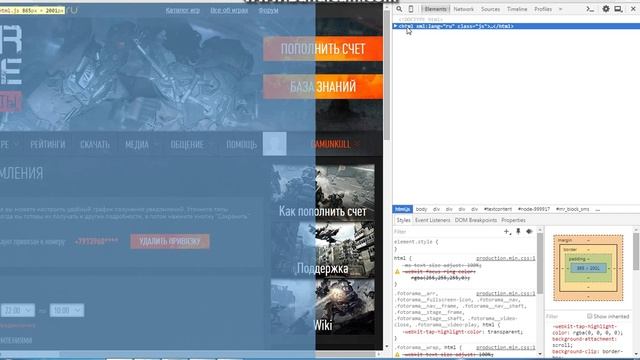
Task: Activate the DevTools inspect element magnifier
Action: tap(399, 9)
